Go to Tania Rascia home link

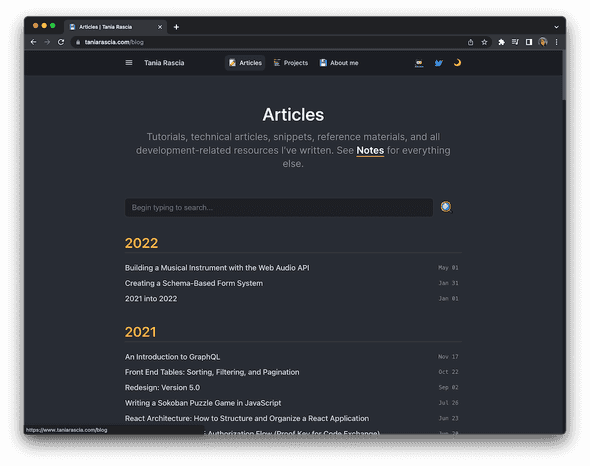coord(164,63)
